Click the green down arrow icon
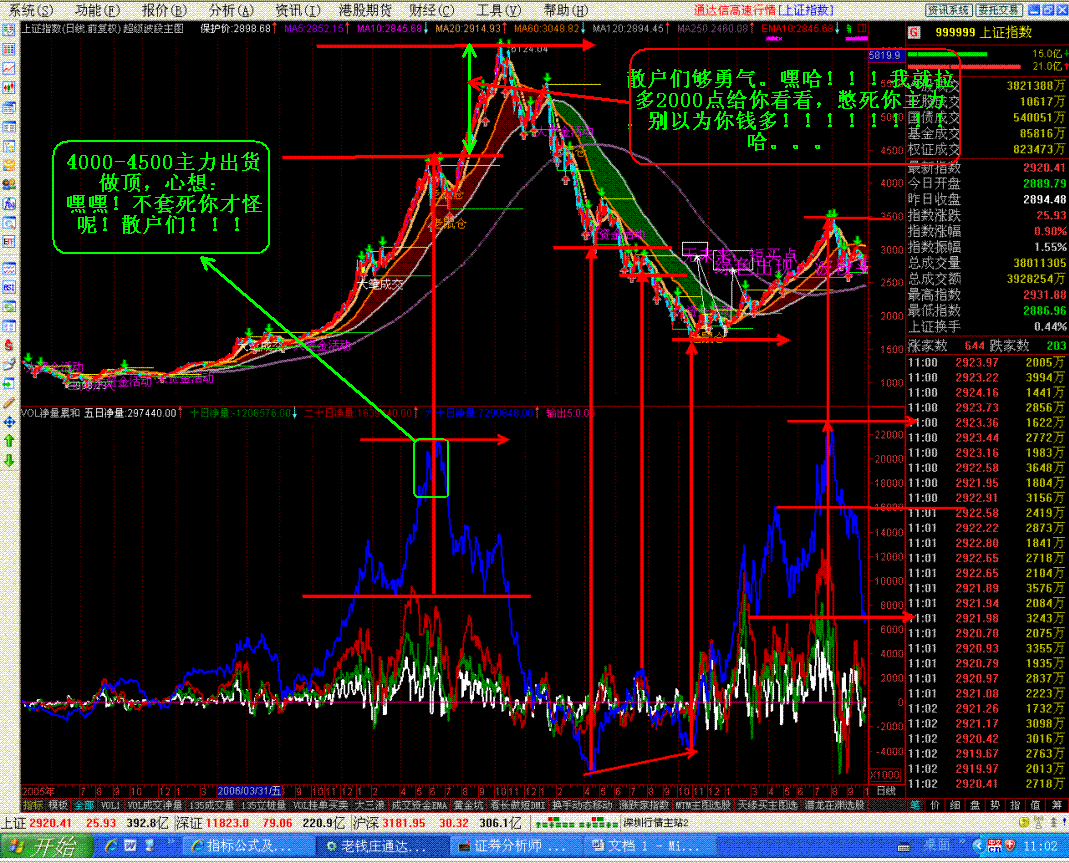This screenshot has width=1069, height=863. 9,461
